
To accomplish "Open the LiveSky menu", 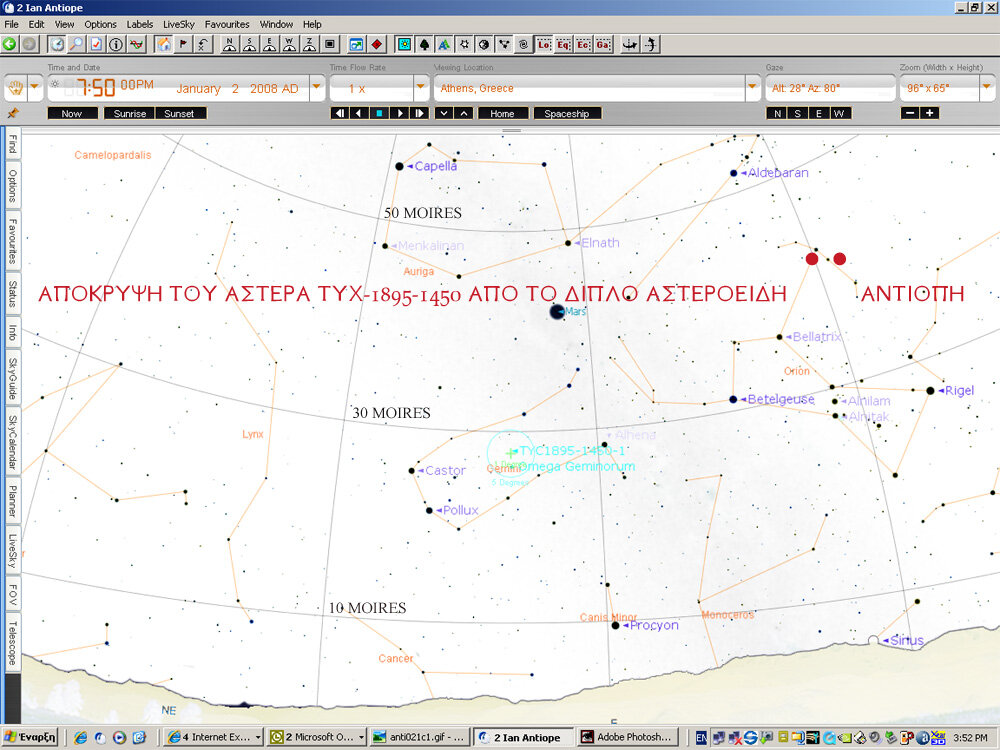I will click(178, 24).
